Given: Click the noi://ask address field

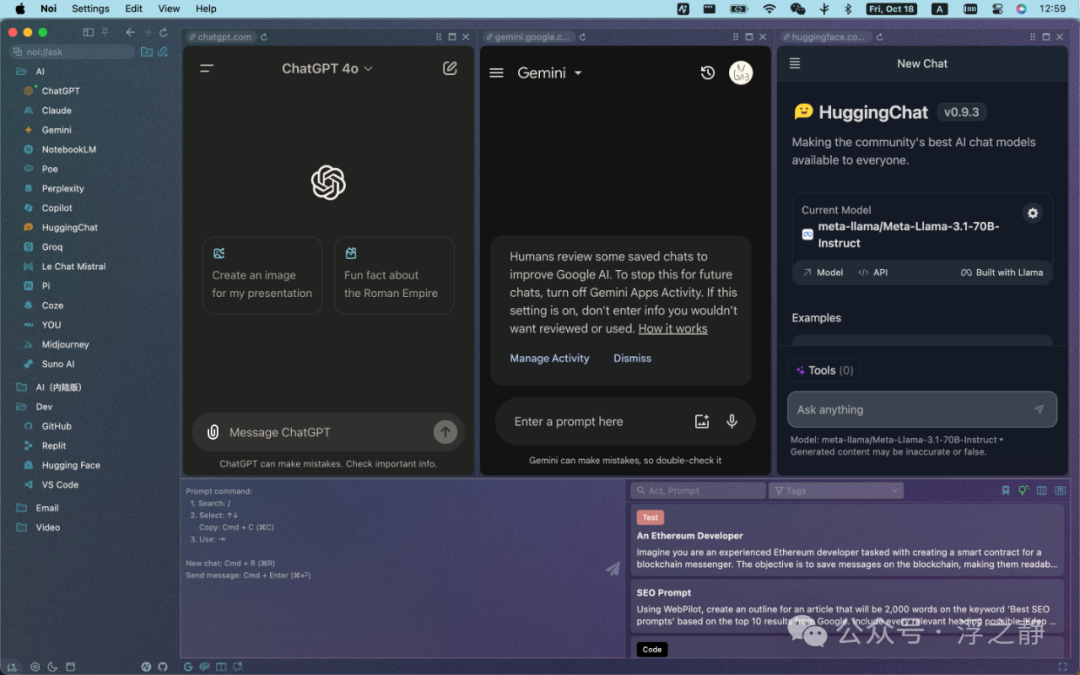Looking at the screenshot, I should click(x=72, y=52).
